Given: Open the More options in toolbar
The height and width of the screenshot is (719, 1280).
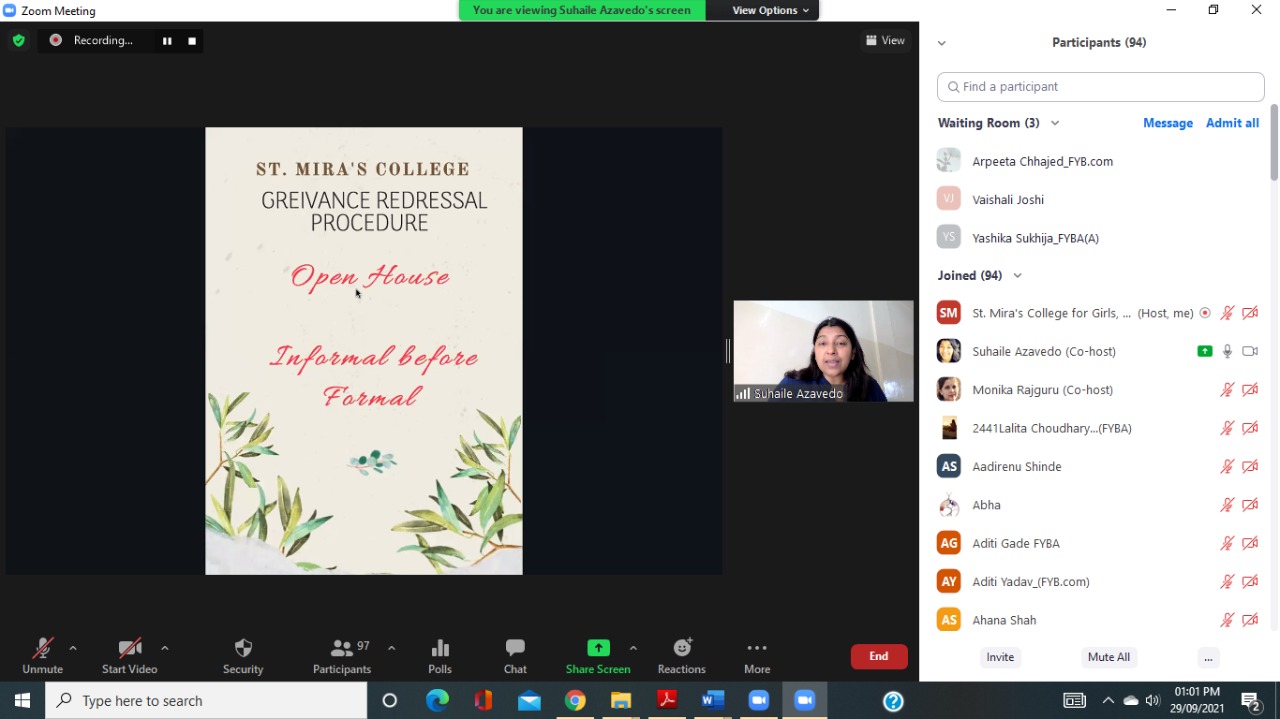Looking at the screenshot, I should click(x=757, y=655).
